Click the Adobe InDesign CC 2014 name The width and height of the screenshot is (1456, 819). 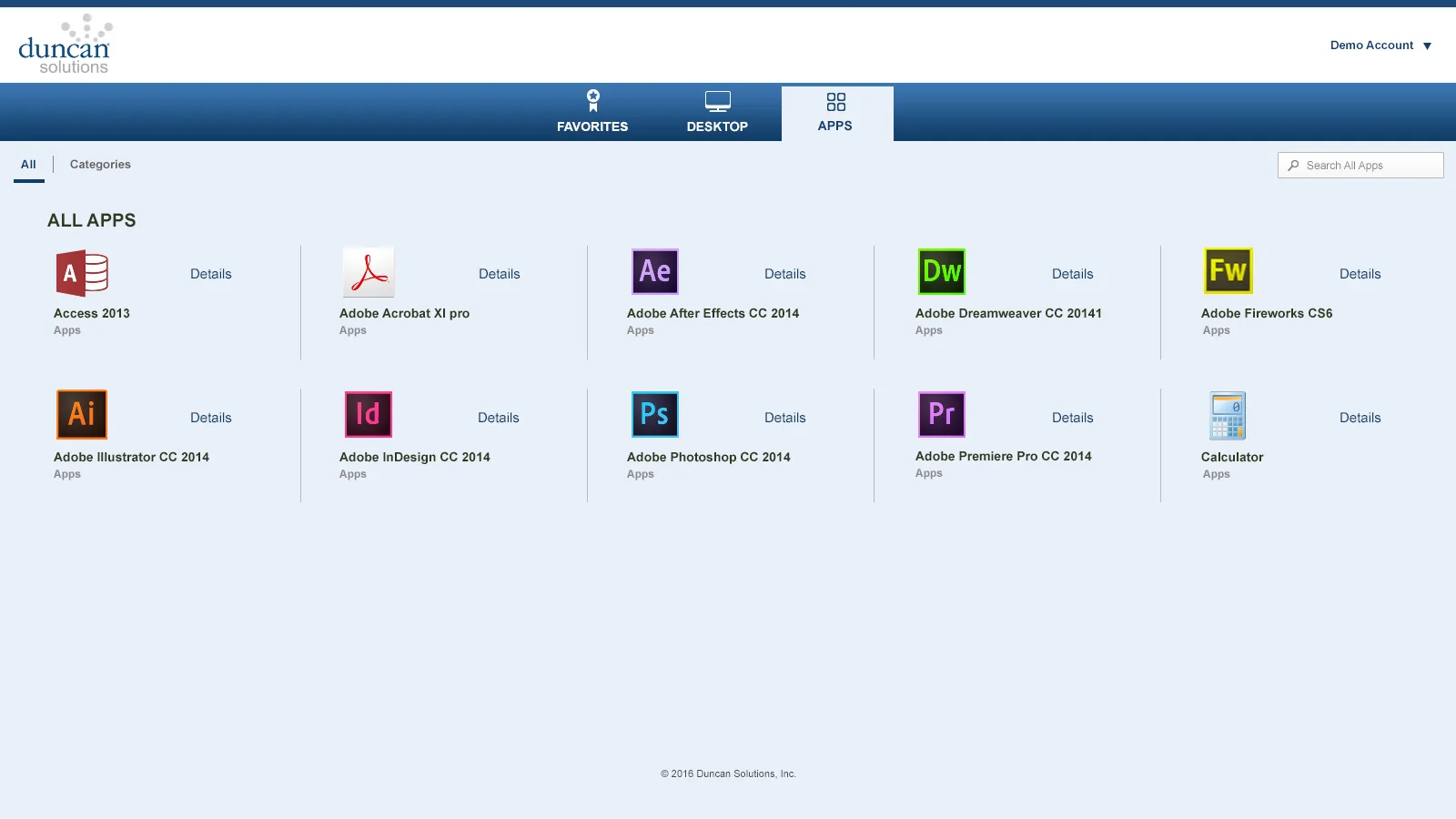pos(415,457)
